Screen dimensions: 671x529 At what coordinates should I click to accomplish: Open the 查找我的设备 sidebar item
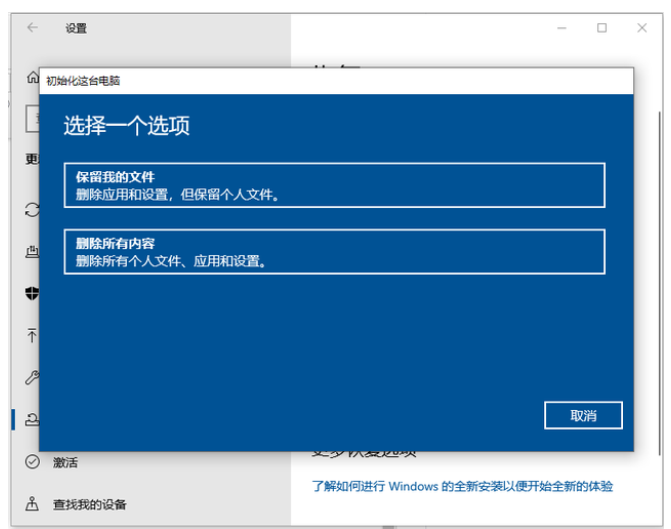point(91,504)
